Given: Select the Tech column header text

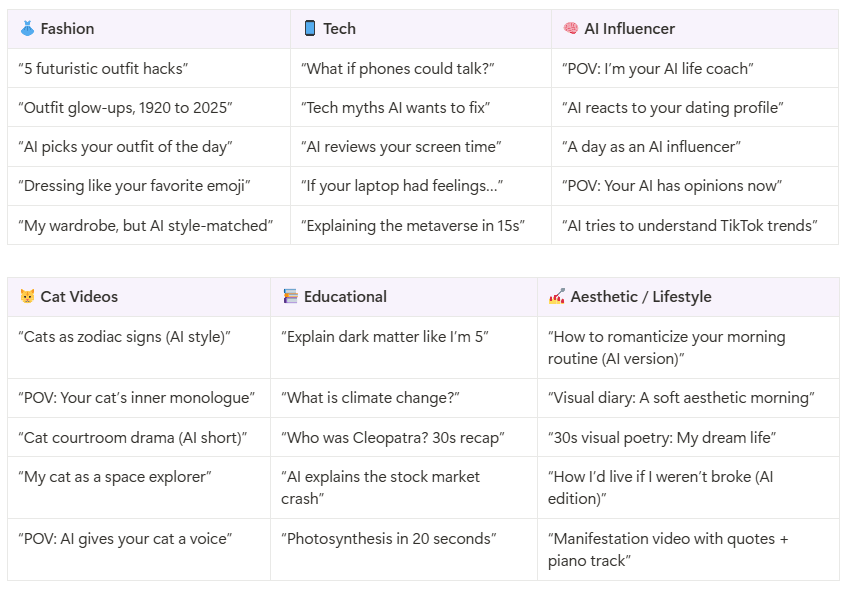Looking at the screenshot, I should click(x=339, y=29).
